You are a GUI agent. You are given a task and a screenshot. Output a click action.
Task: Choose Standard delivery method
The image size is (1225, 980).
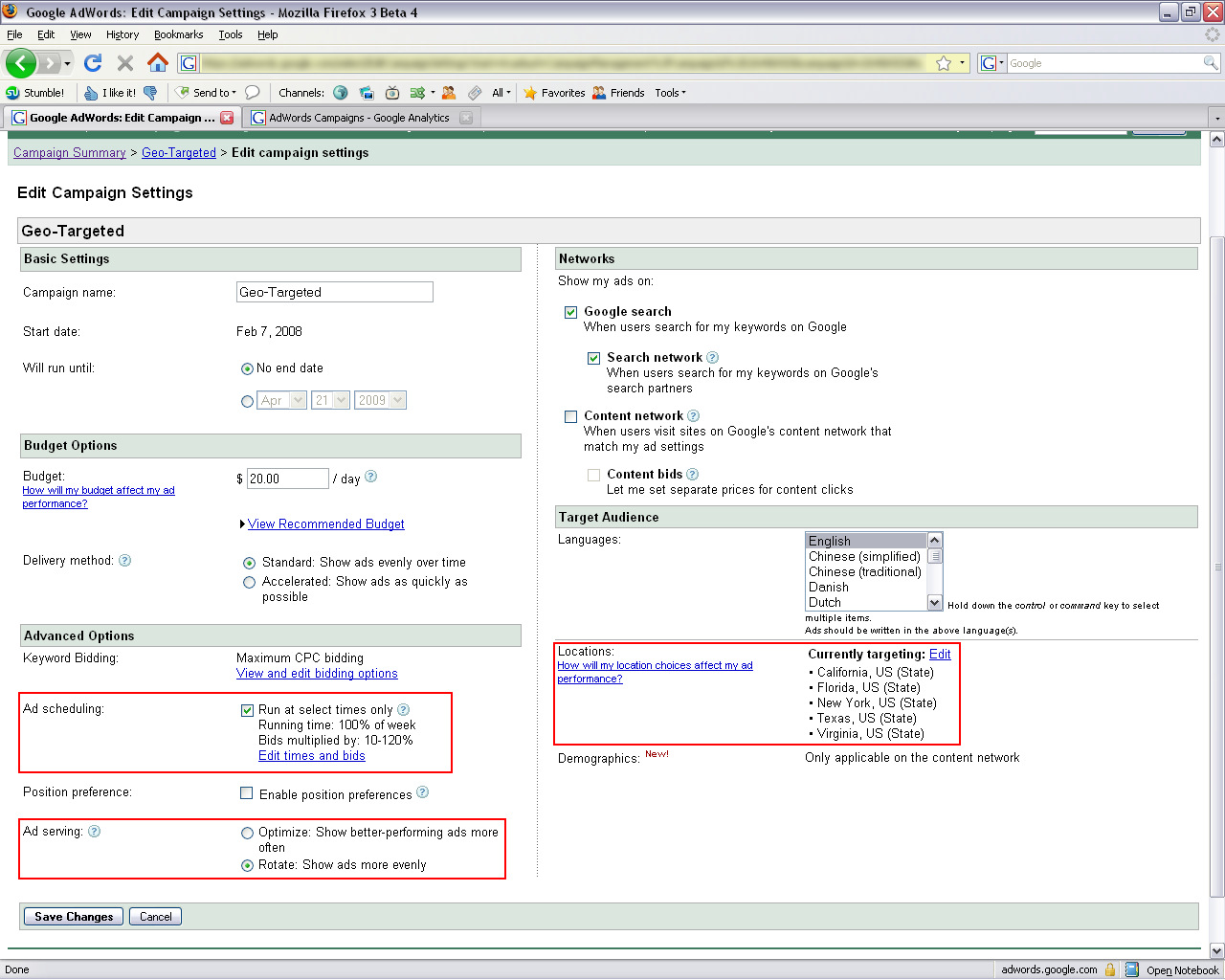(249, 563)
